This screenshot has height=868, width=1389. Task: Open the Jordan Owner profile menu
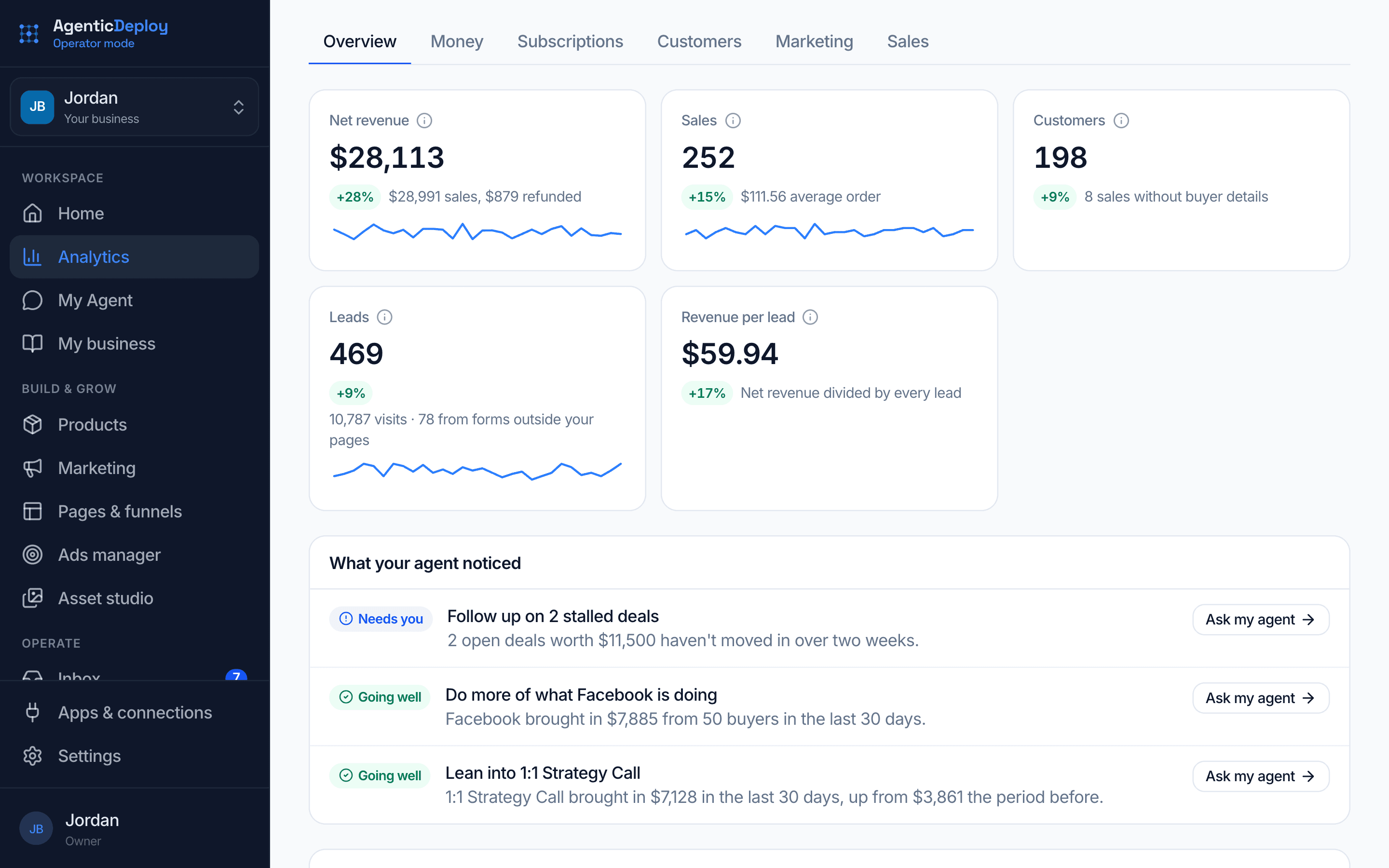(x=134, y=828)
